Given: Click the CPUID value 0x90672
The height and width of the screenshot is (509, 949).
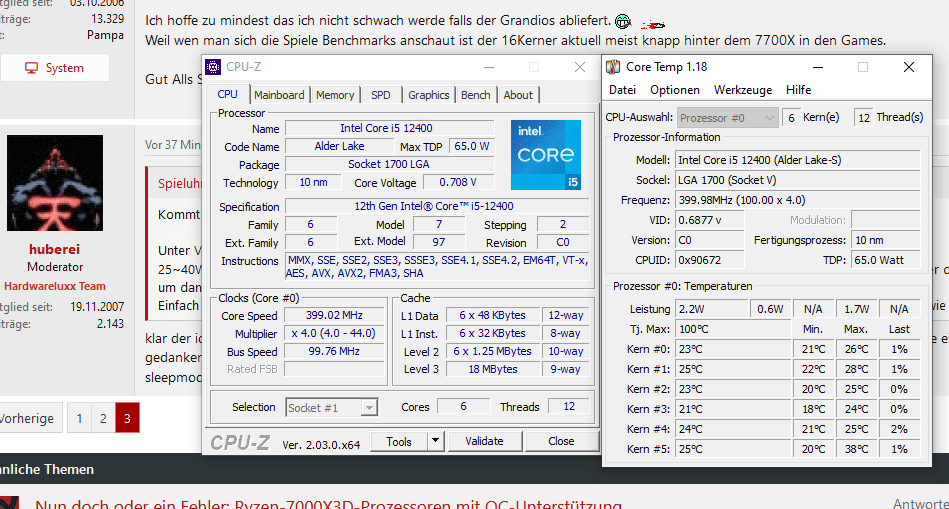Looking at the screenshot, I should [709, 260].
